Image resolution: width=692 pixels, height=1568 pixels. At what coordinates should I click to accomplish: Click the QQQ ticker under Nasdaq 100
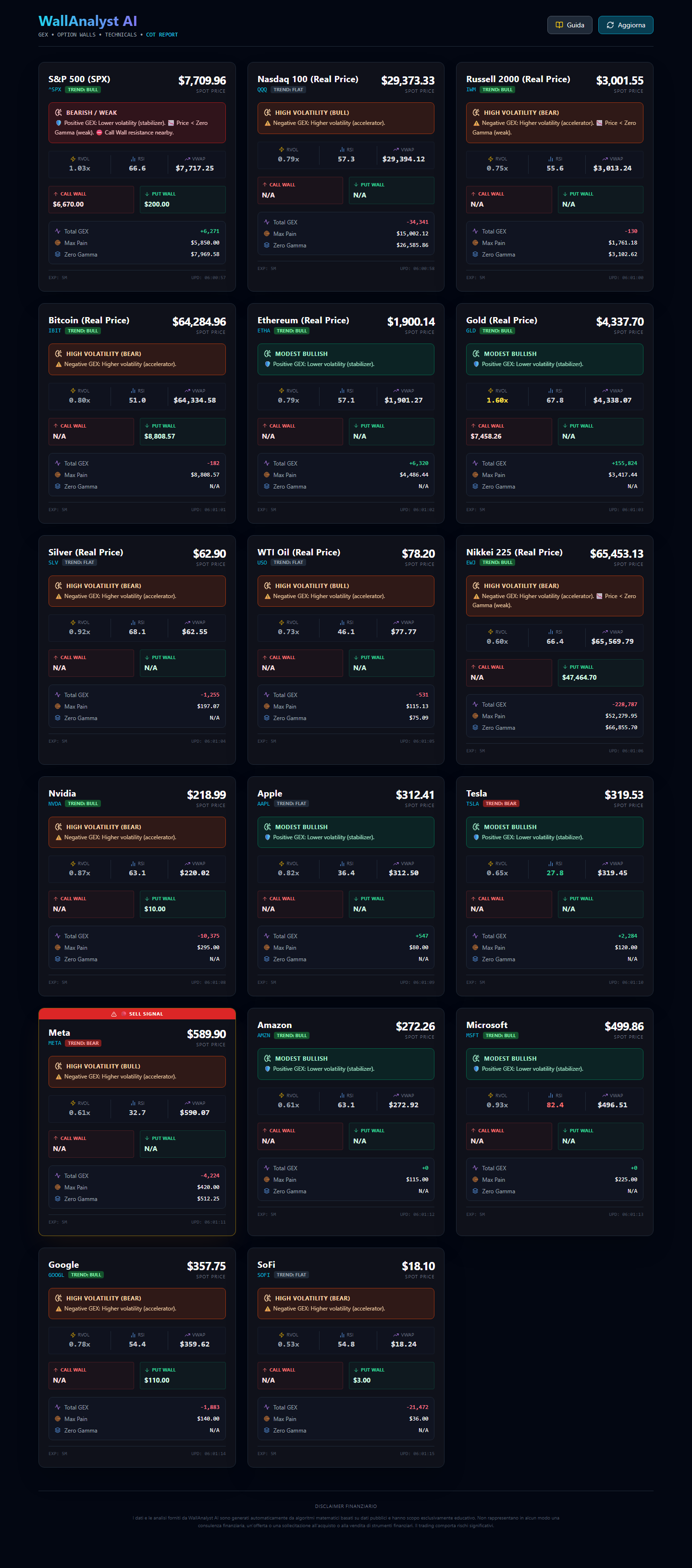(x=262, y=89)
